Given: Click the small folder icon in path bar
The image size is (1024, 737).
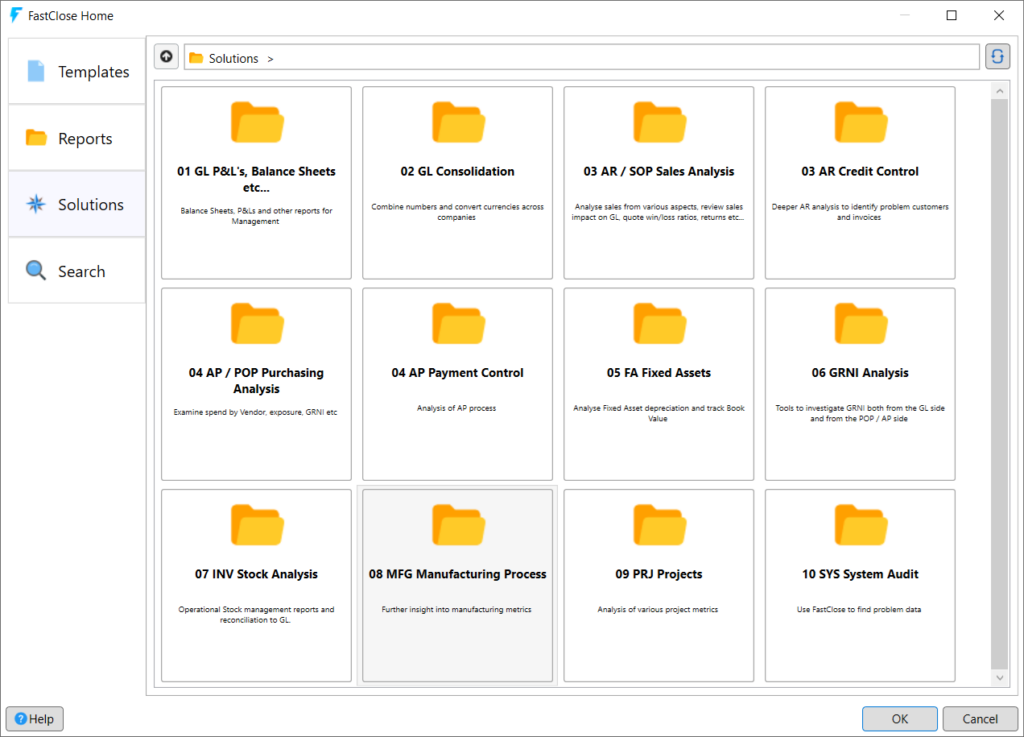Looking at the screenshot, I should (196, 58).
